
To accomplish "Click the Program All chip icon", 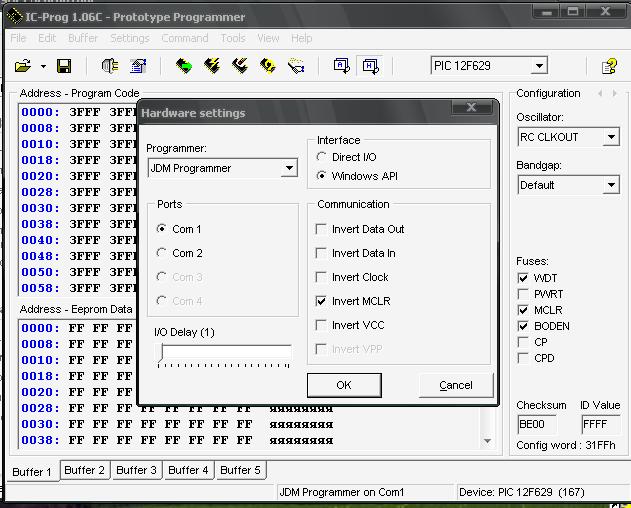I will coord(212,66).
